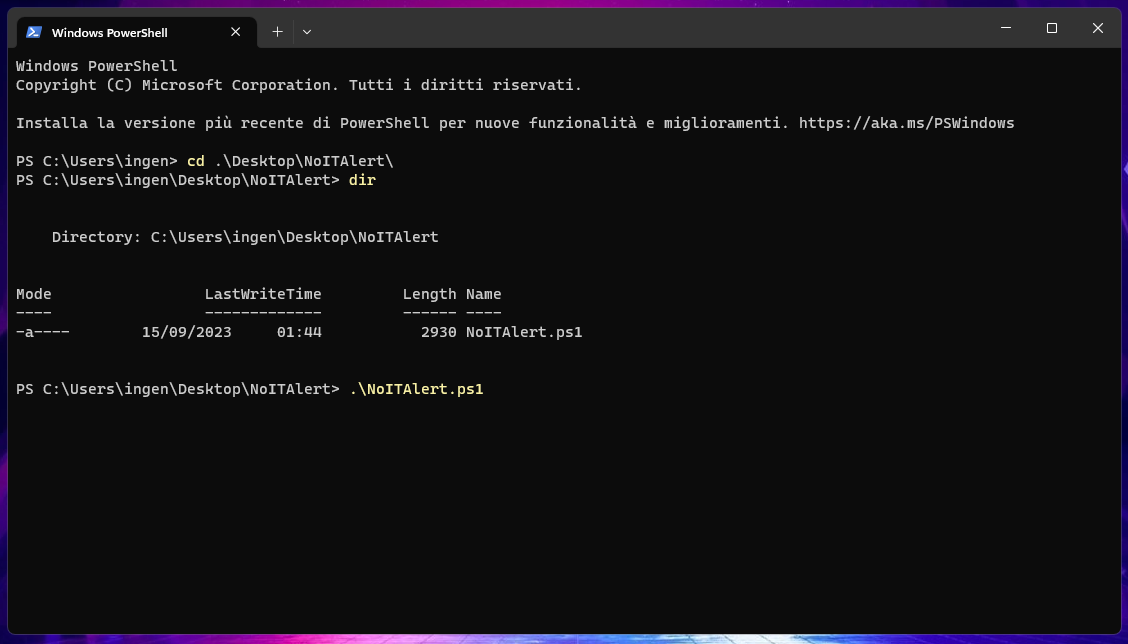Select the Windows PowerShell tab
This screenshot has width=1128, height=644.
point(137,32)
